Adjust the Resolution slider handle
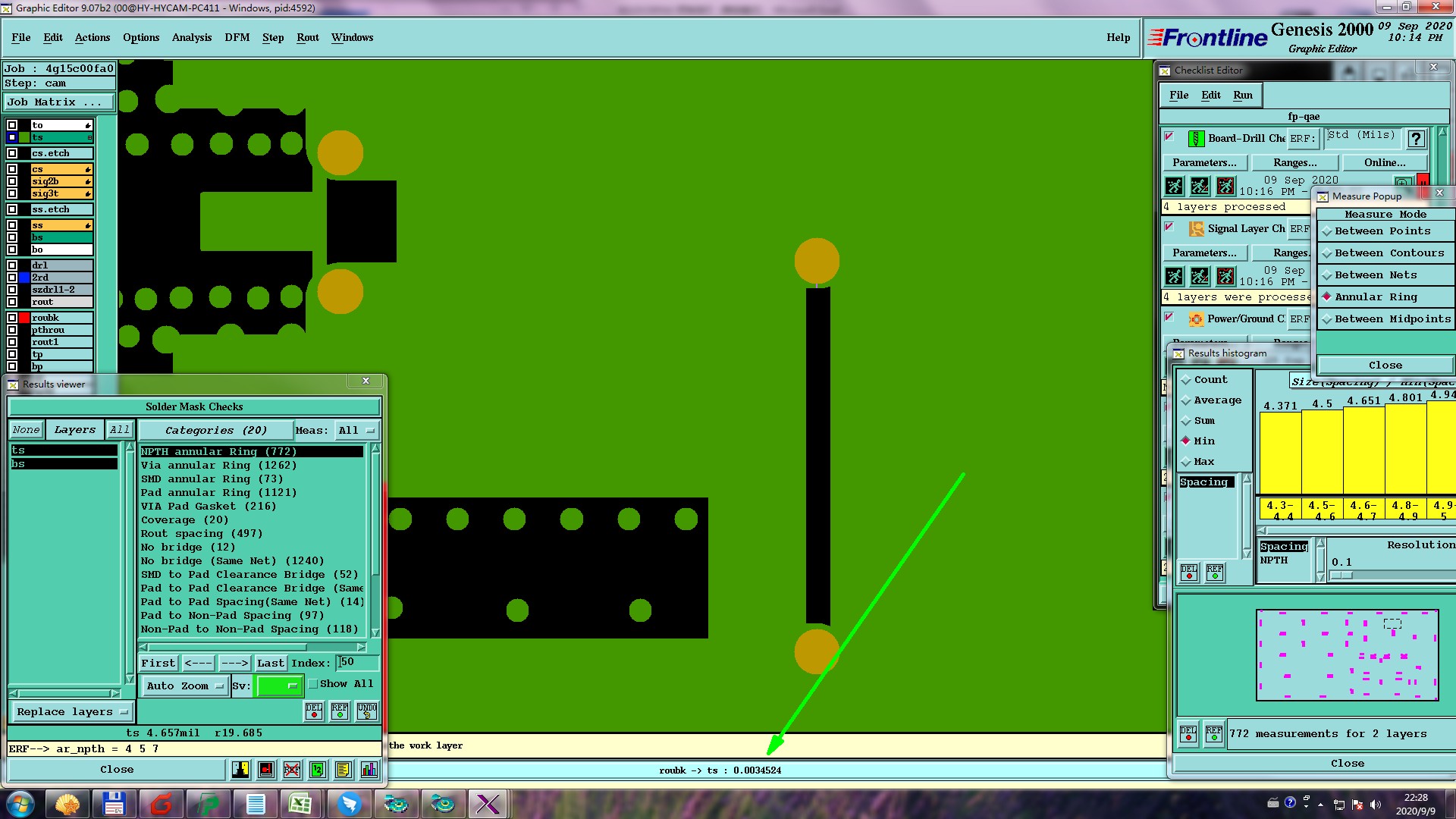Screen dimensions: 1456x819 coord(1341,576)
